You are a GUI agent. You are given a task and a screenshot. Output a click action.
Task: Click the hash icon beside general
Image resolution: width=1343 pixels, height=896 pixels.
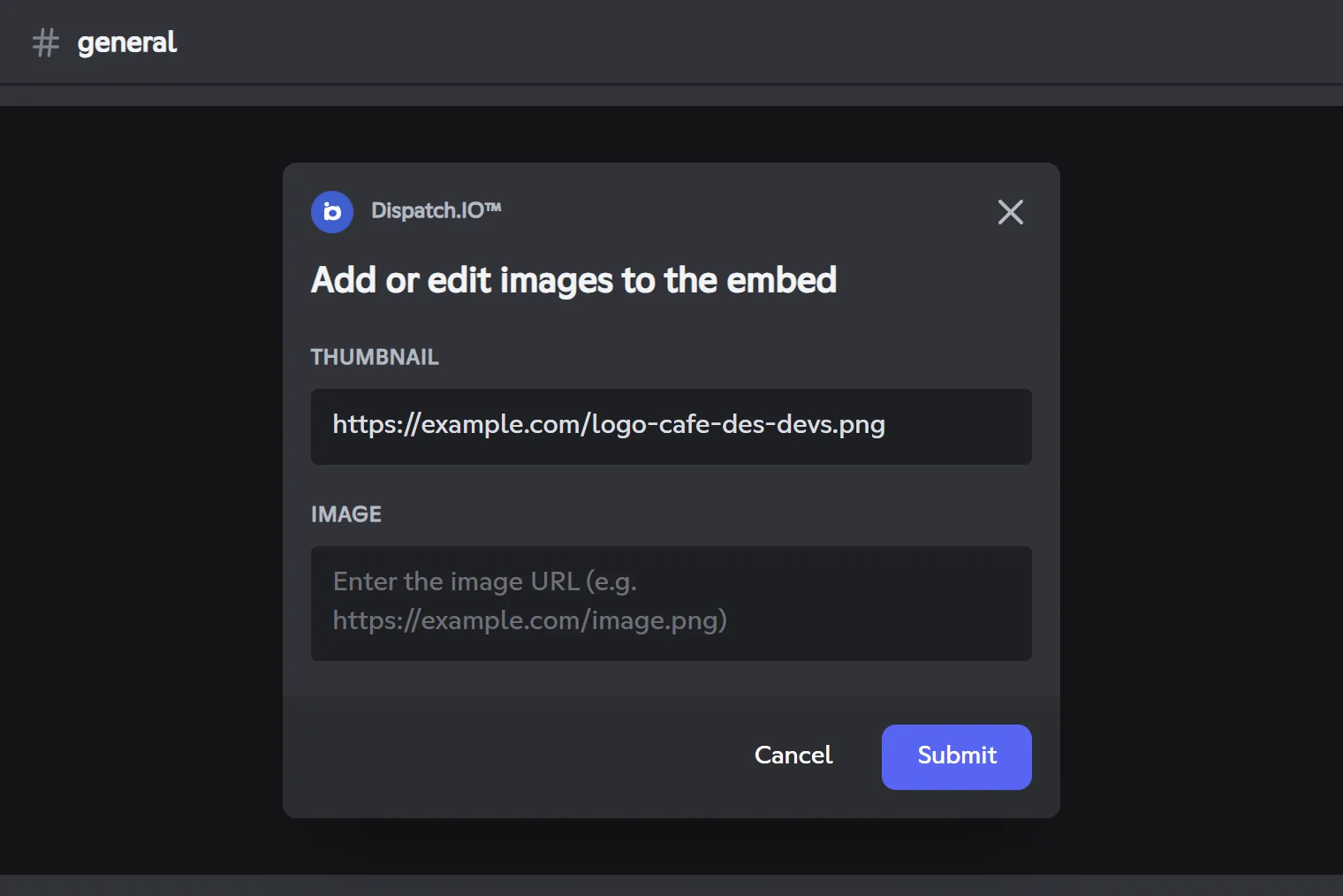tap(46, 42)
